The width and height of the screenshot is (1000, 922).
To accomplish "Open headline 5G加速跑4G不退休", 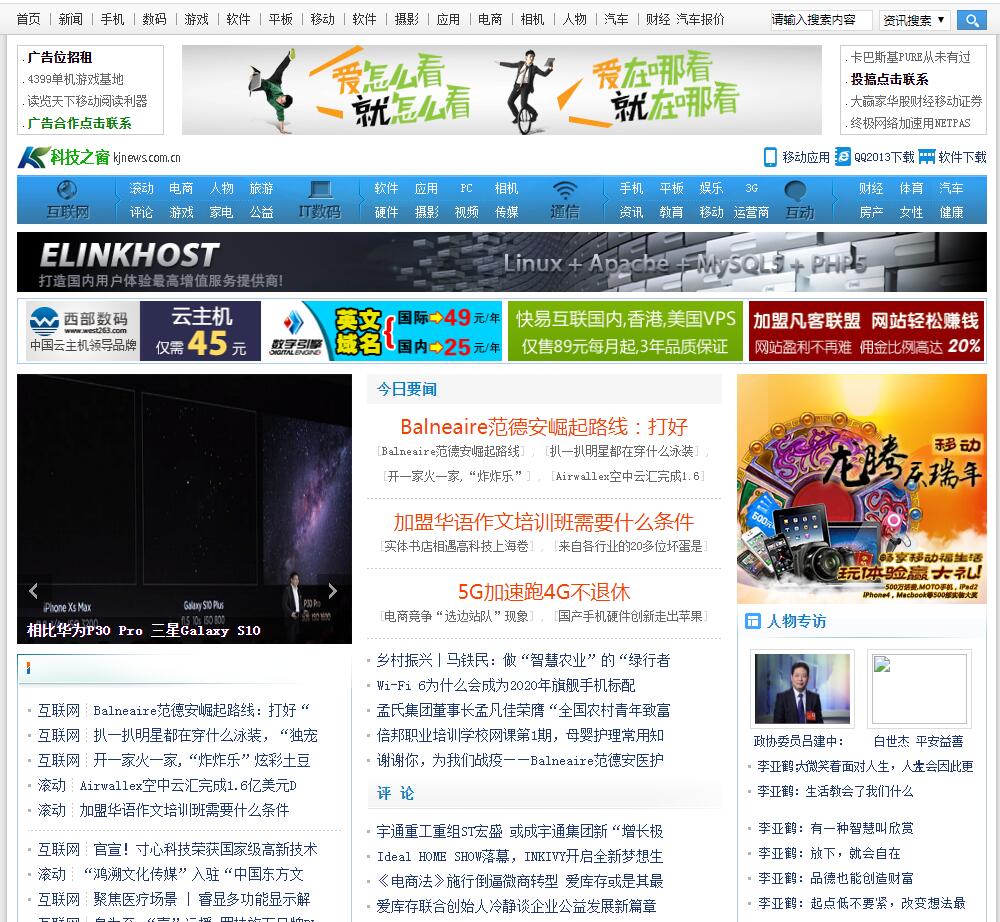I will click(544, 592).
